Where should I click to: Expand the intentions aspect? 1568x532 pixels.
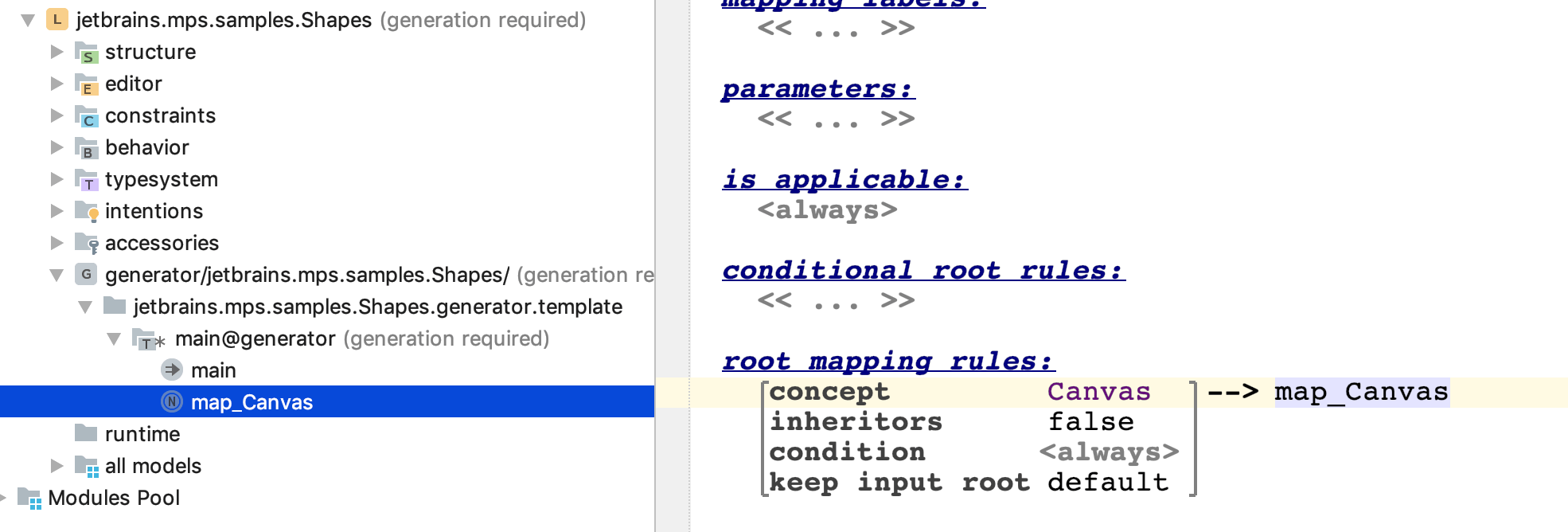coord(57,211)
